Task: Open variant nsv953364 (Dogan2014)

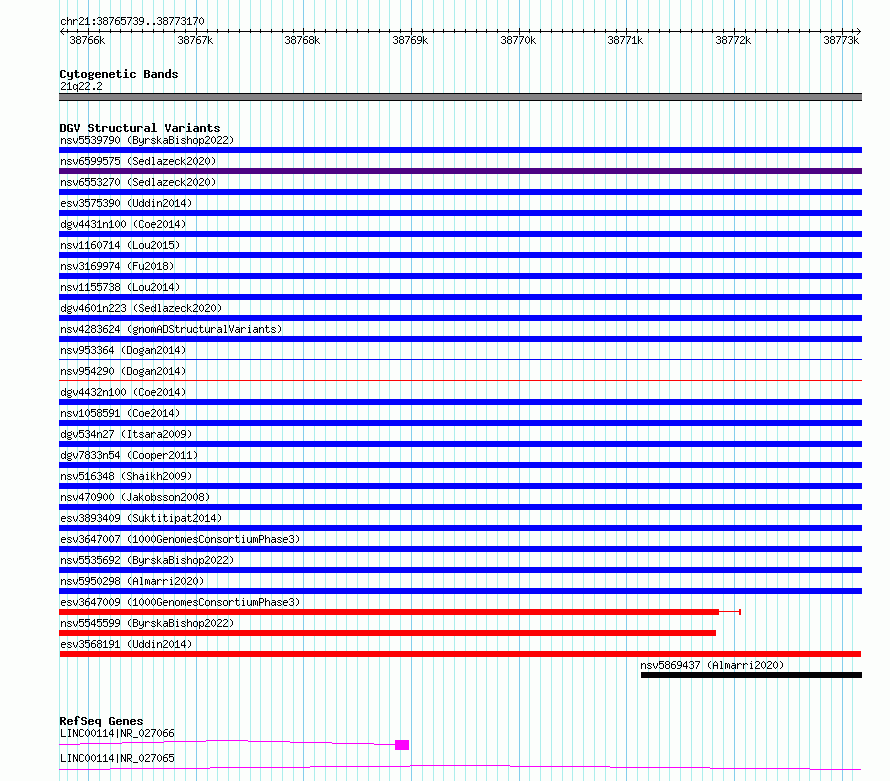Action: 123,350
